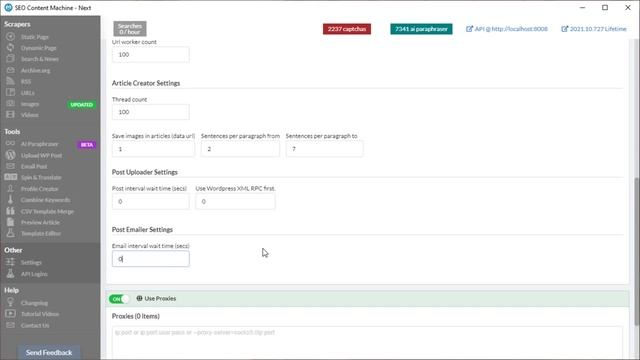Image resolution: width=640 pixels, height=360 pixels.
Task: Click Post interval wait time field
Action: [x=151, y=201]
